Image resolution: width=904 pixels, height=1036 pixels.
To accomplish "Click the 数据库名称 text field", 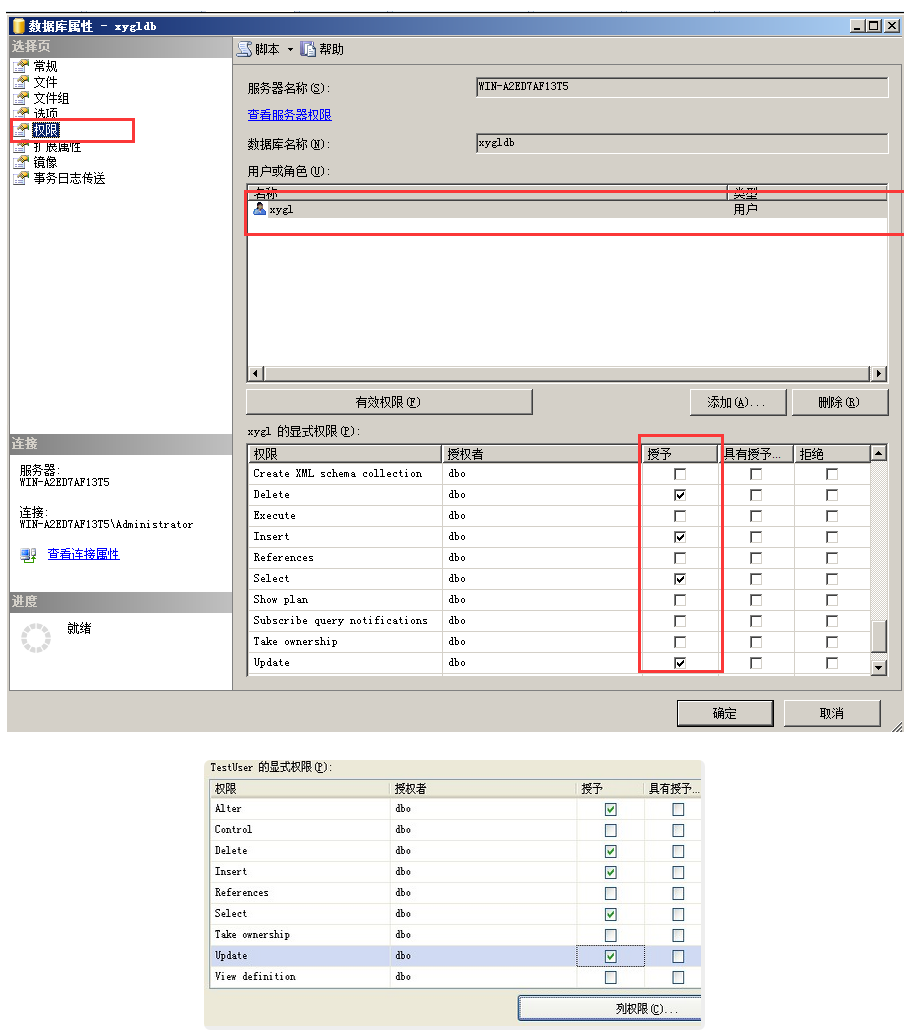I will (681, 144).
